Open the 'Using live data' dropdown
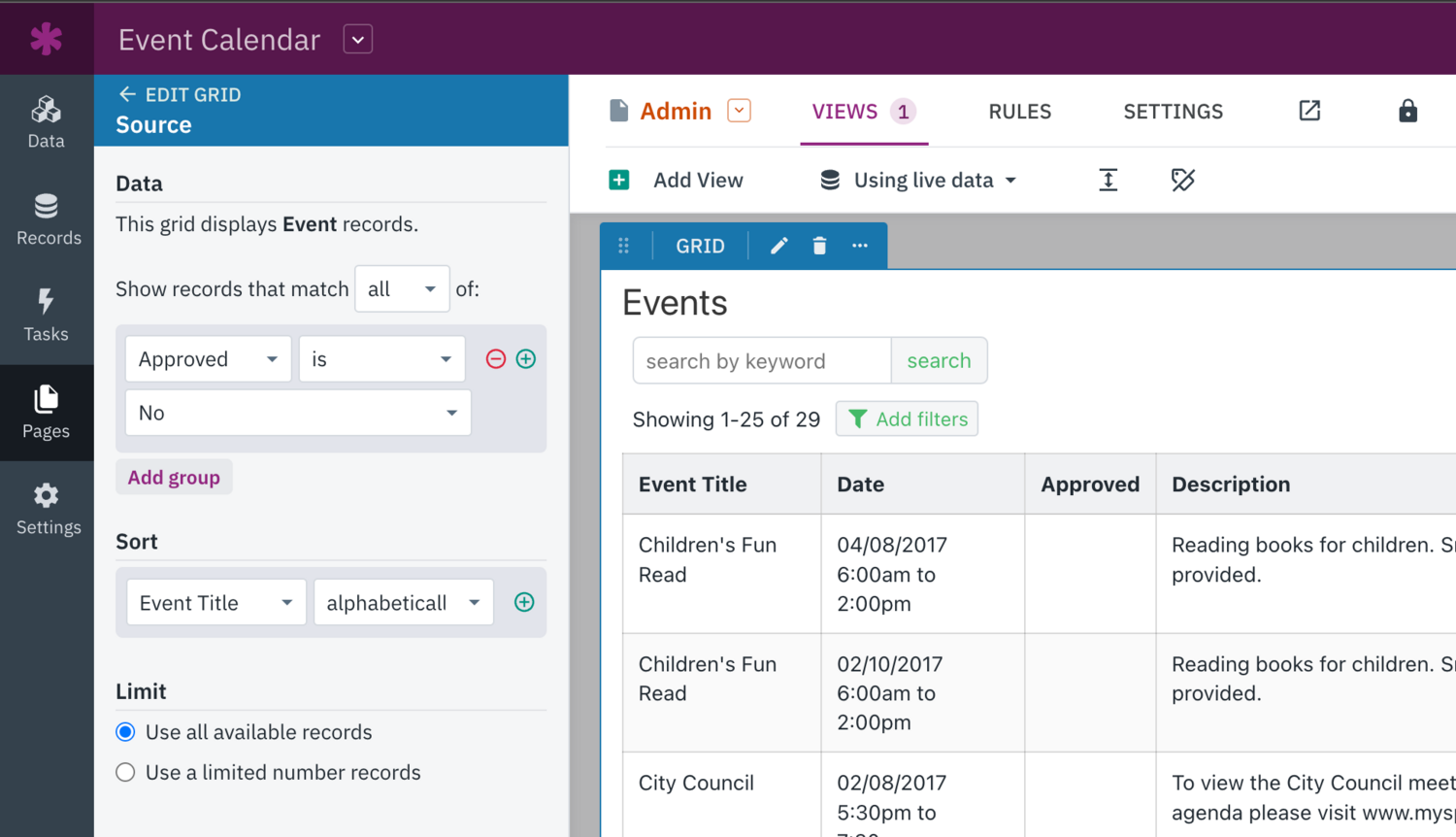Screen dimensions: 1456x837 click(916, 179)
